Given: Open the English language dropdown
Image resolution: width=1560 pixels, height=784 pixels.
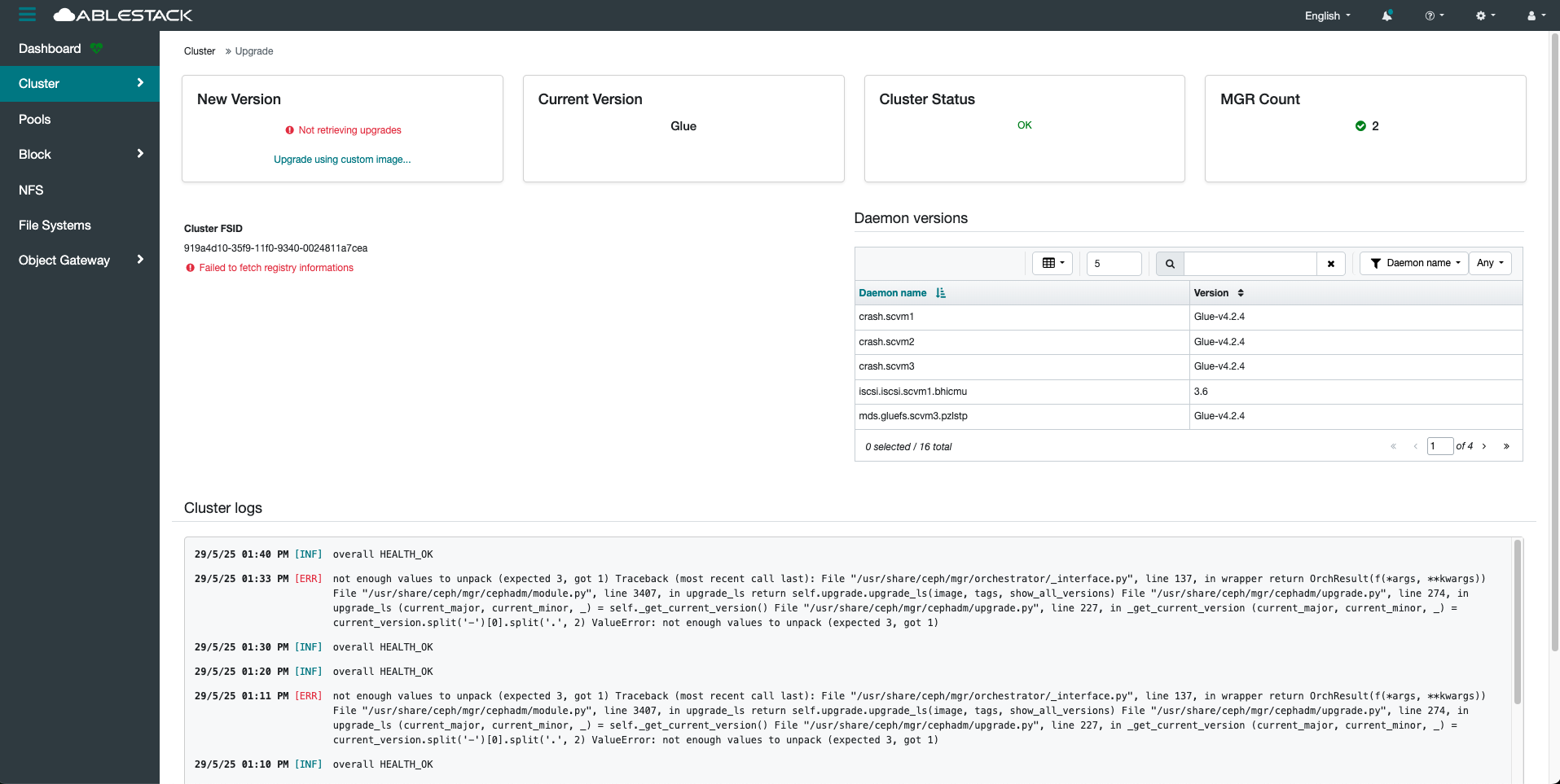Looking at the screenshot, I should tap(1328, 15).
